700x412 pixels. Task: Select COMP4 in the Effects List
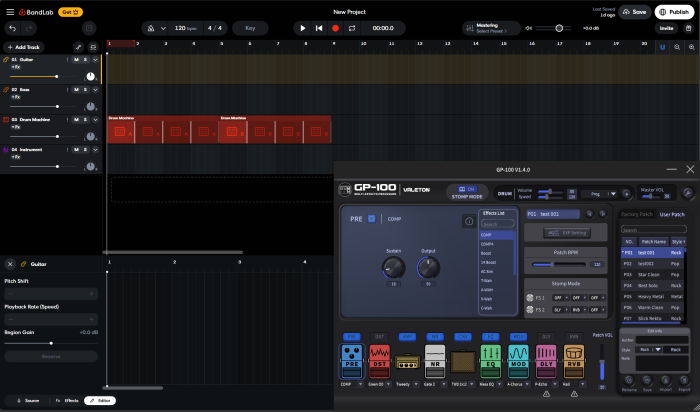point(496,244)
